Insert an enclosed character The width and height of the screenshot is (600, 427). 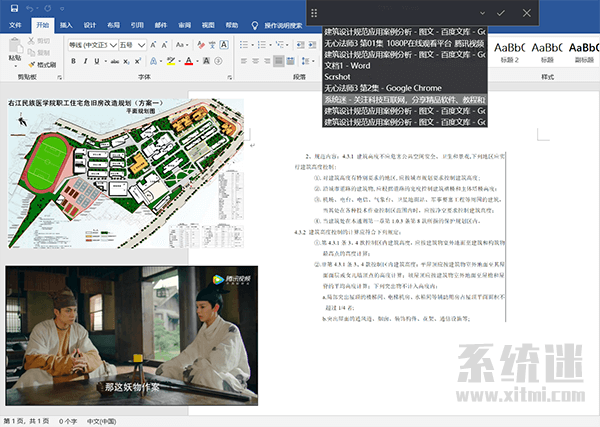point(218,61)
